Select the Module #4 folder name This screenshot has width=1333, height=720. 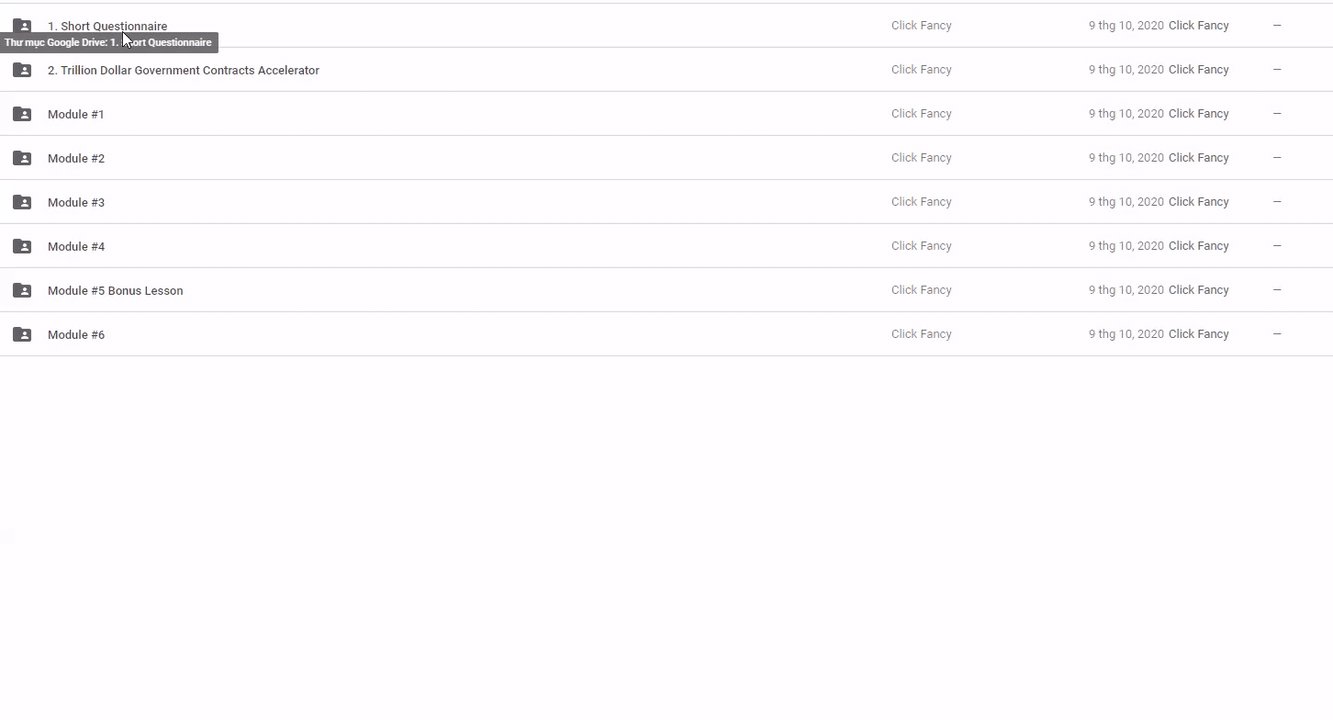click(x=76, y=246)
